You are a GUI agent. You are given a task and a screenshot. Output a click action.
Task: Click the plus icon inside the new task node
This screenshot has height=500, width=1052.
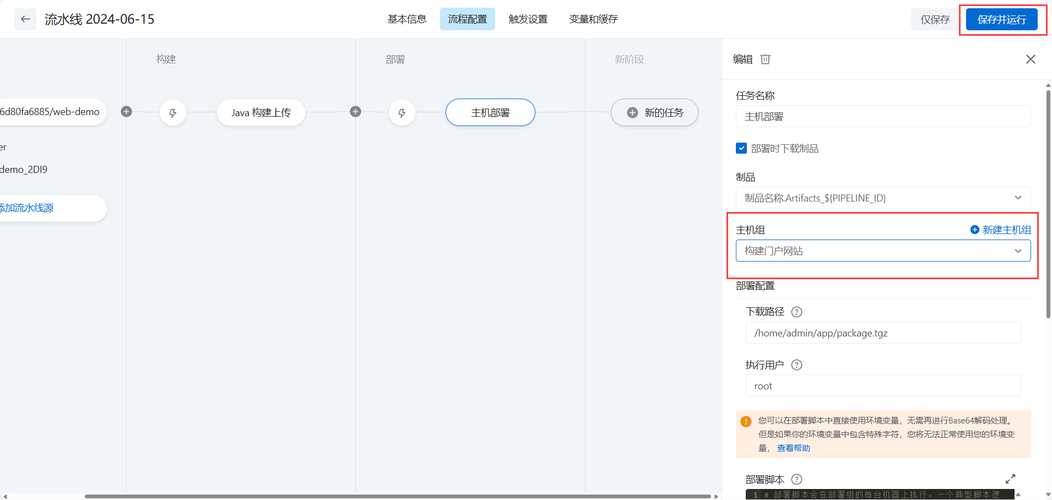tap(632, 113)
